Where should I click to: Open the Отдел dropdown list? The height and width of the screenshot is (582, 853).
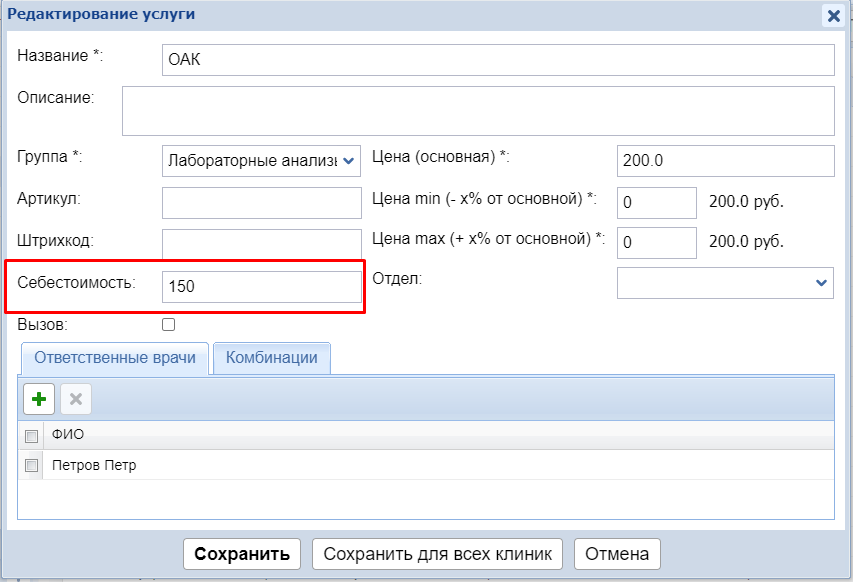coord(821,283)
